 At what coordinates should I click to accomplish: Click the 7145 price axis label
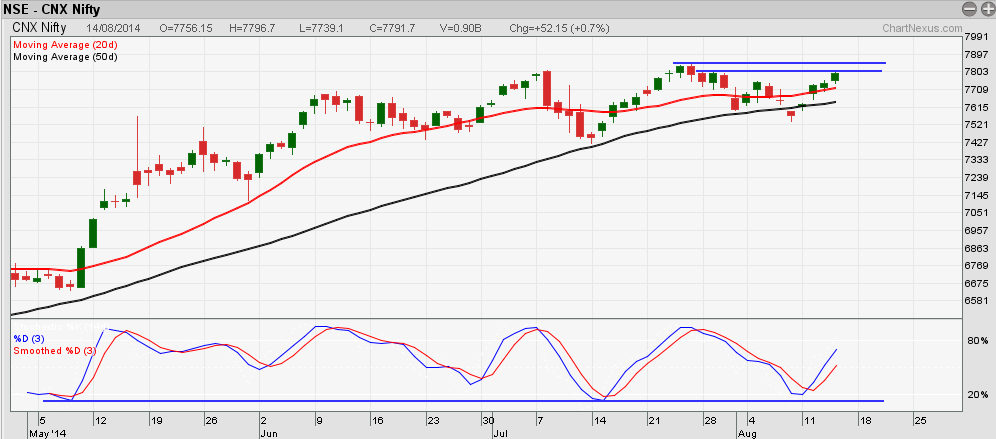click(976, 196)
